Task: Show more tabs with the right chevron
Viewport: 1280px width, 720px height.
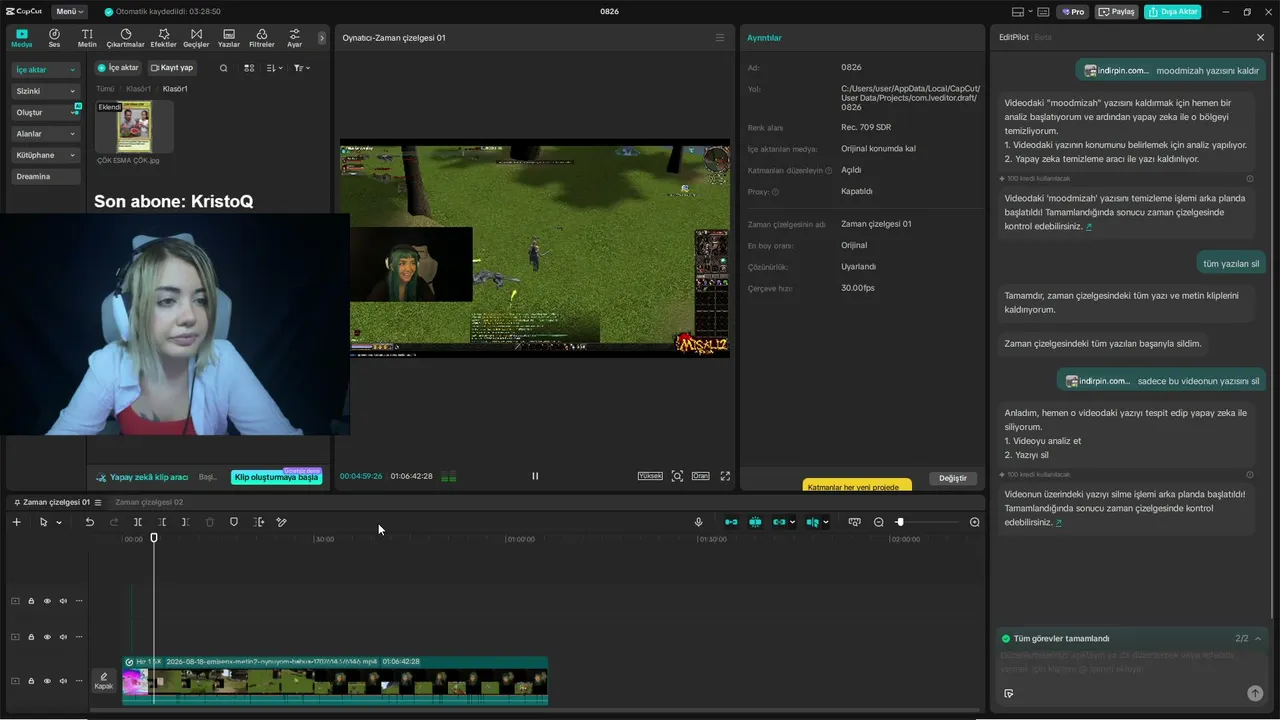Action: 322,38
